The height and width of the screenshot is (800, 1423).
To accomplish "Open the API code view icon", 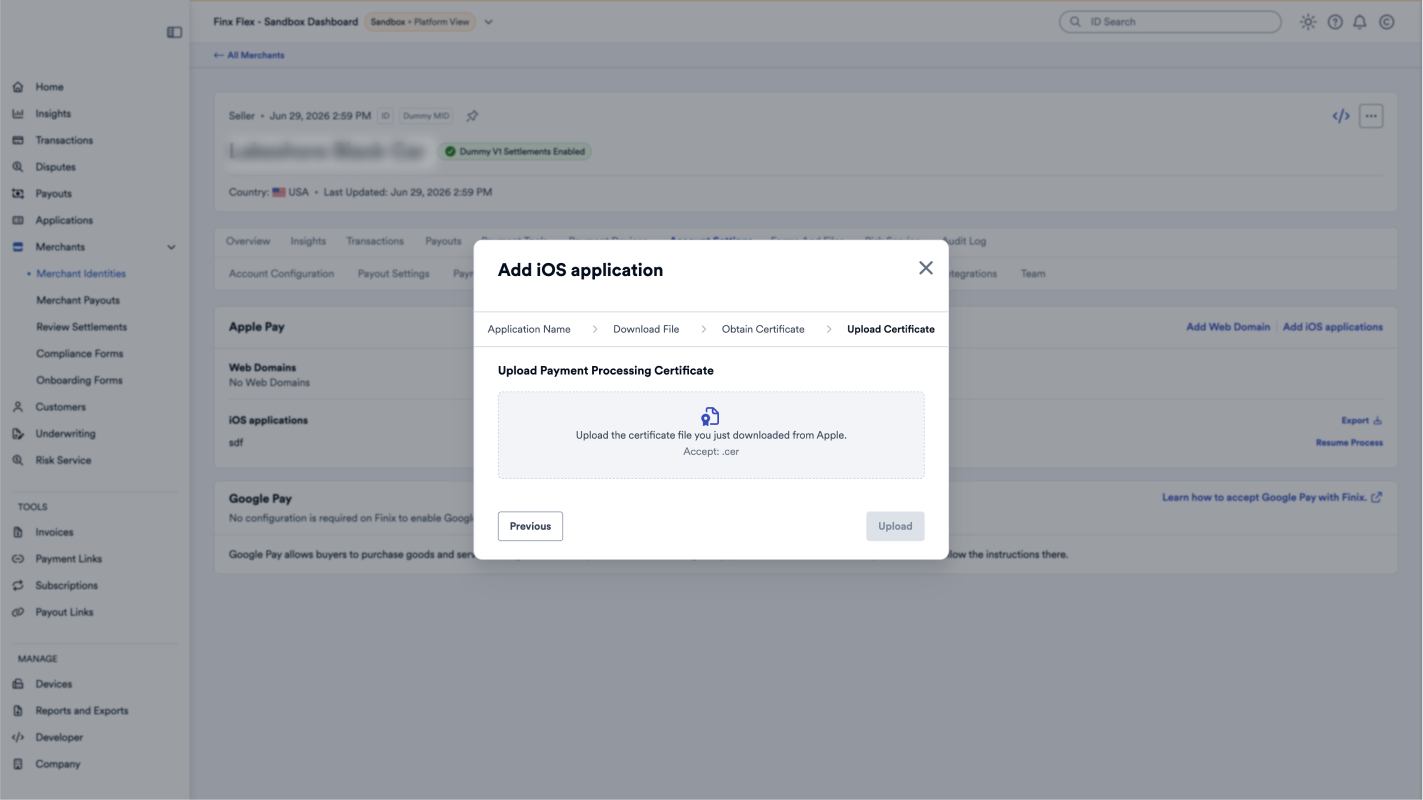I will coord(1341,116).
